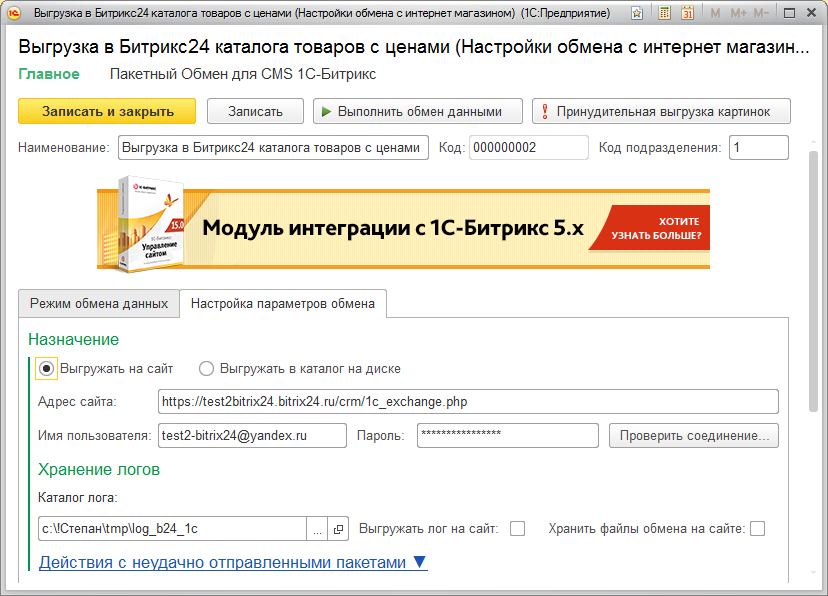Open the calendar icon in title bar

[687, 13]
